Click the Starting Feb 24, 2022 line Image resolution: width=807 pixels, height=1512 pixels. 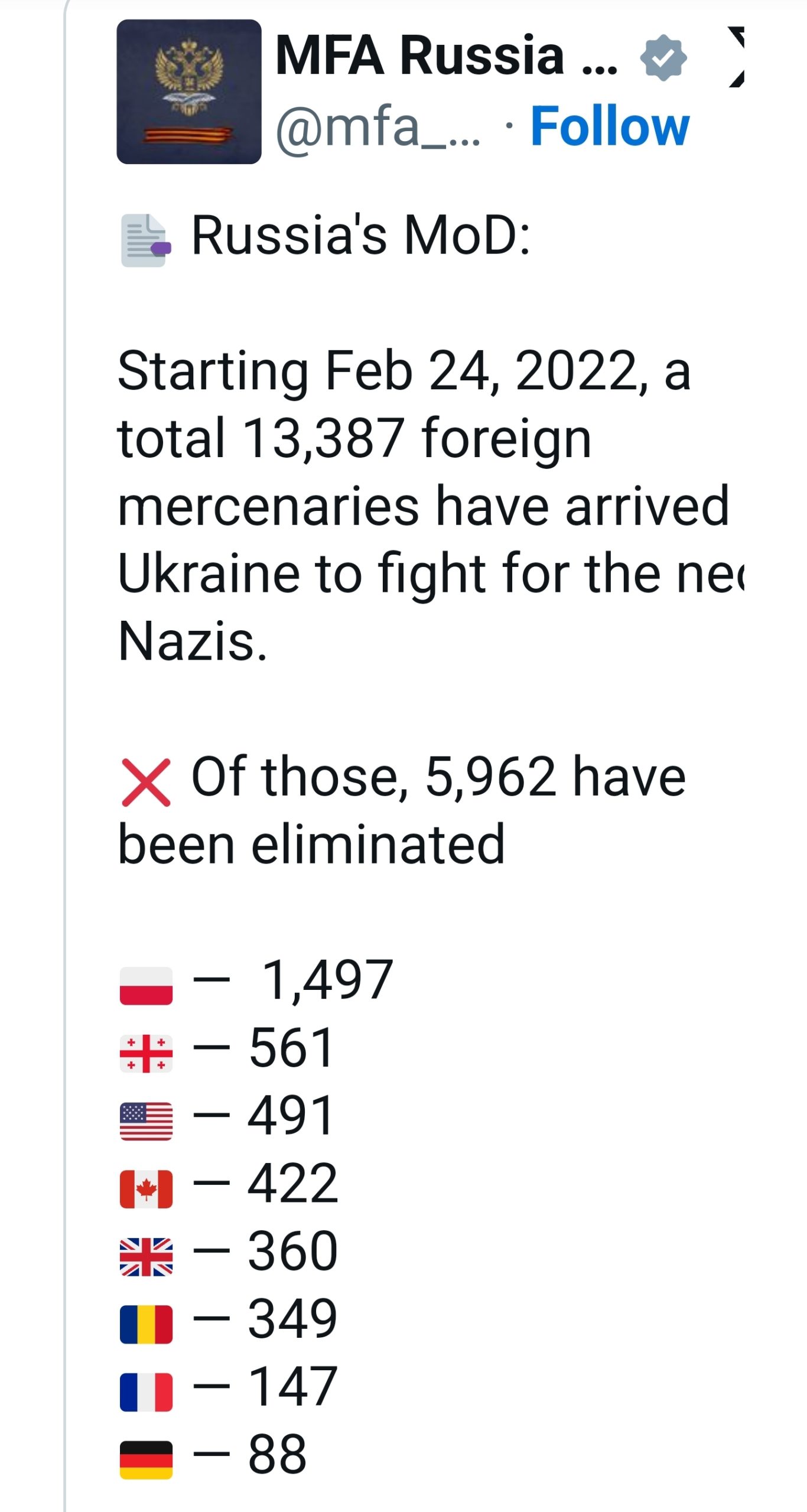(x=404, y=371)
